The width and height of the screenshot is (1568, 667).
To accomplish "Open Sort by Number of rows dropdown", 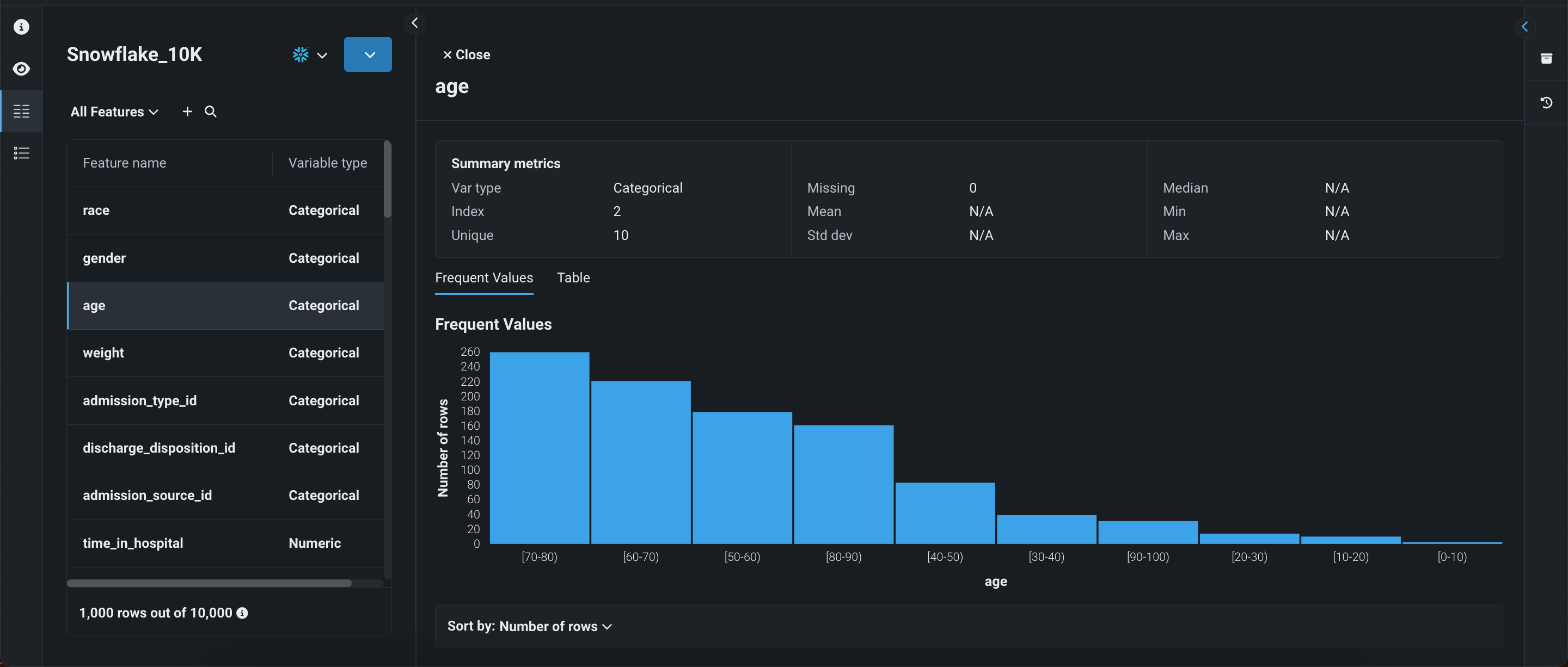I will tap(529, 626).
